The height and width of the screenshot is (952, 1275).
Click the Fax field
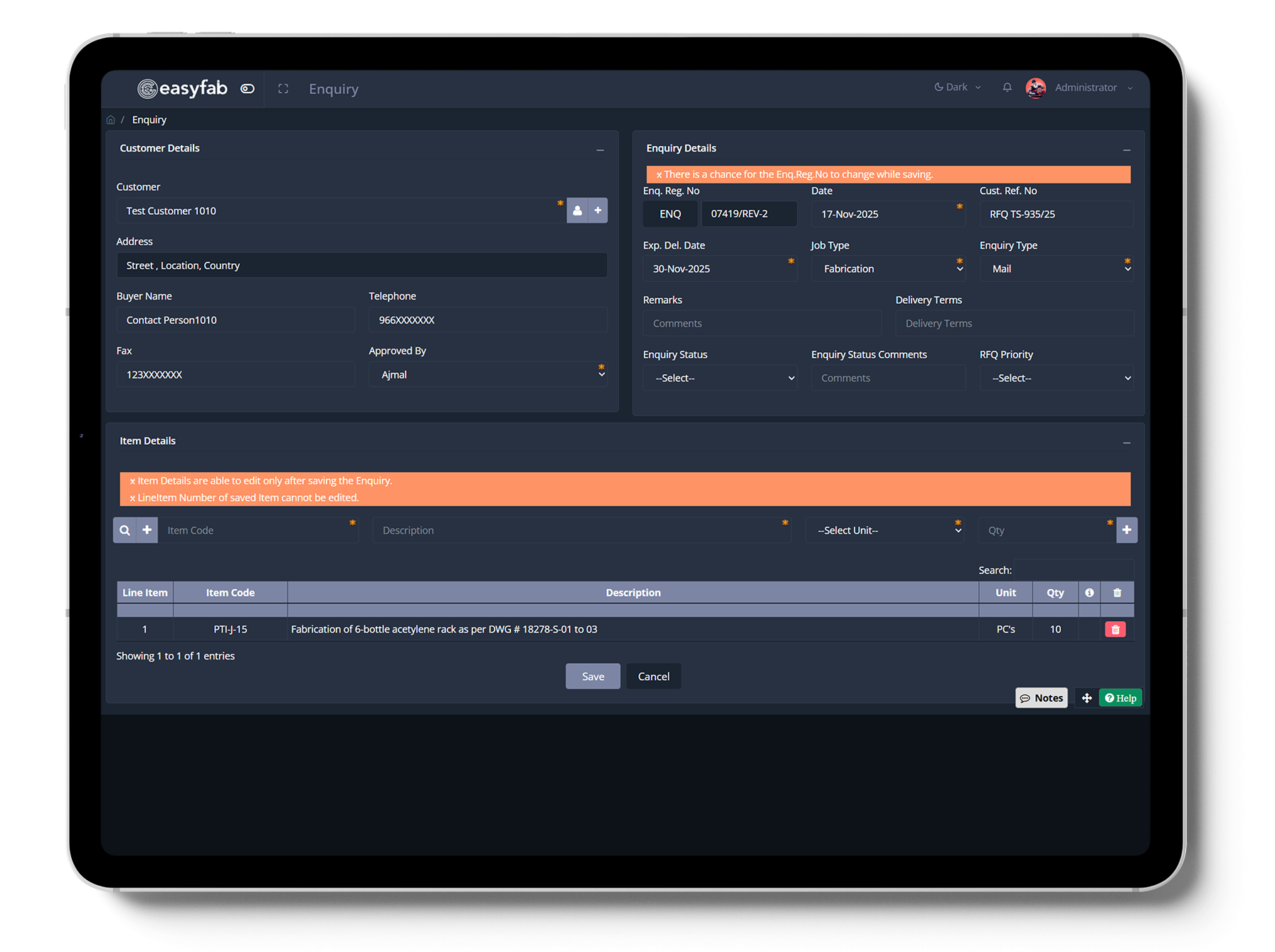tap(236, 375)
